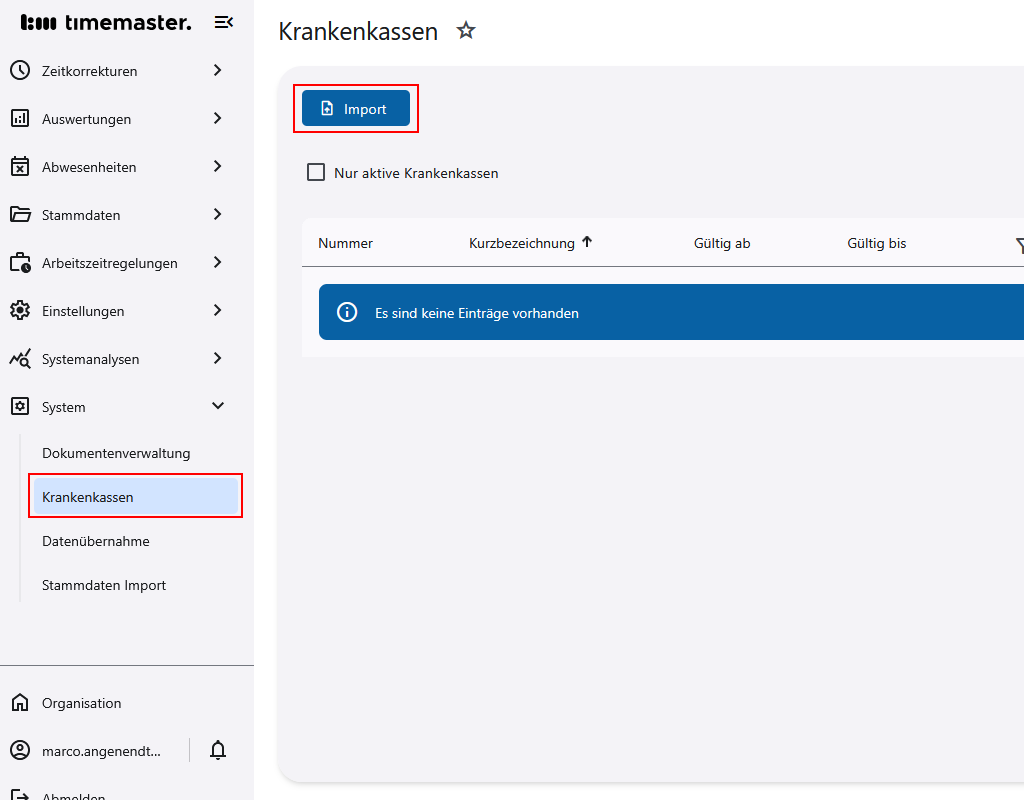This screenshot has width=1024, height=800.
Task: Collapse the sidebar with the menu icon
Action: [224, 21]
